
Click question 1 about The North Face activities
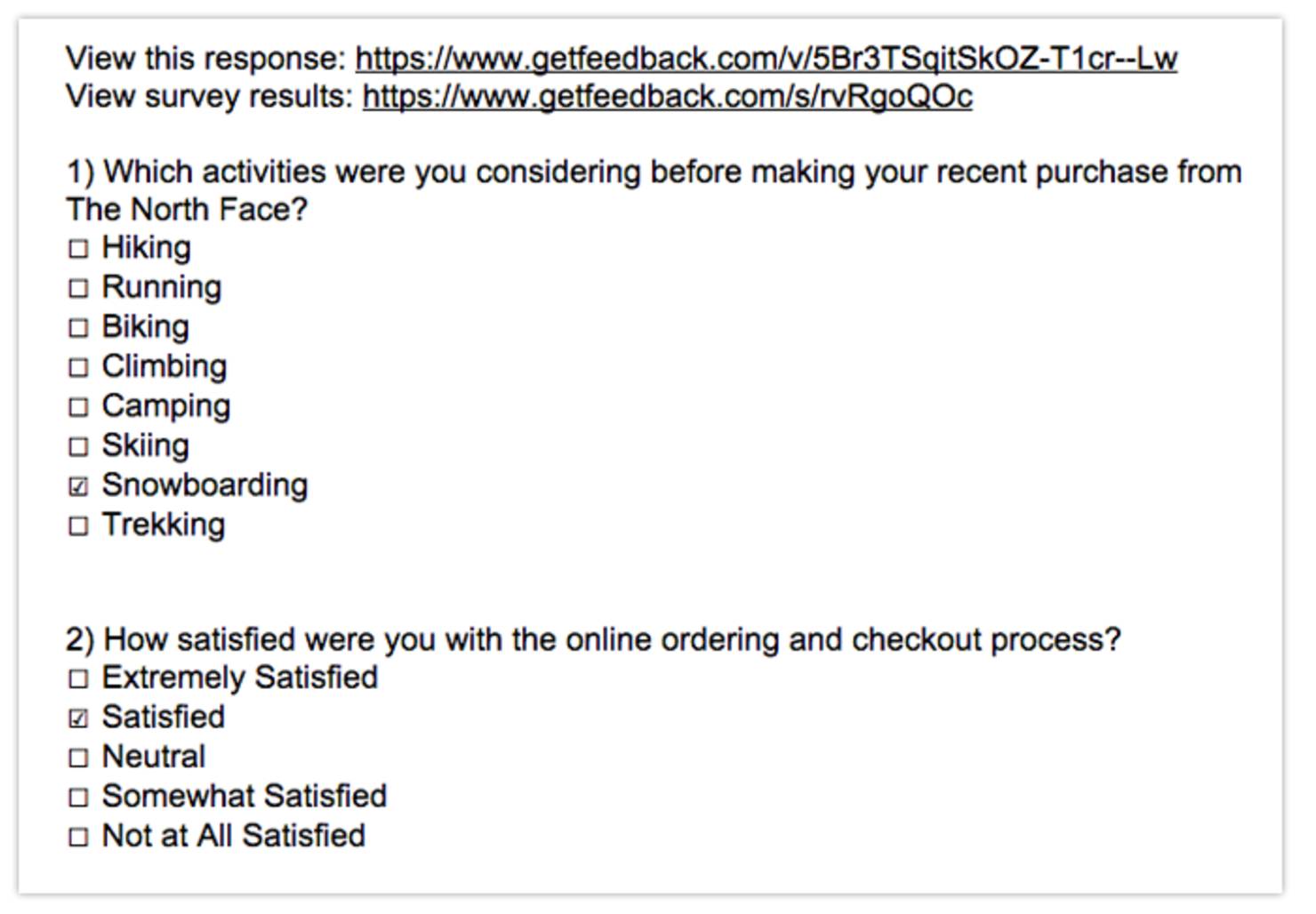click(x=654, y=190)
